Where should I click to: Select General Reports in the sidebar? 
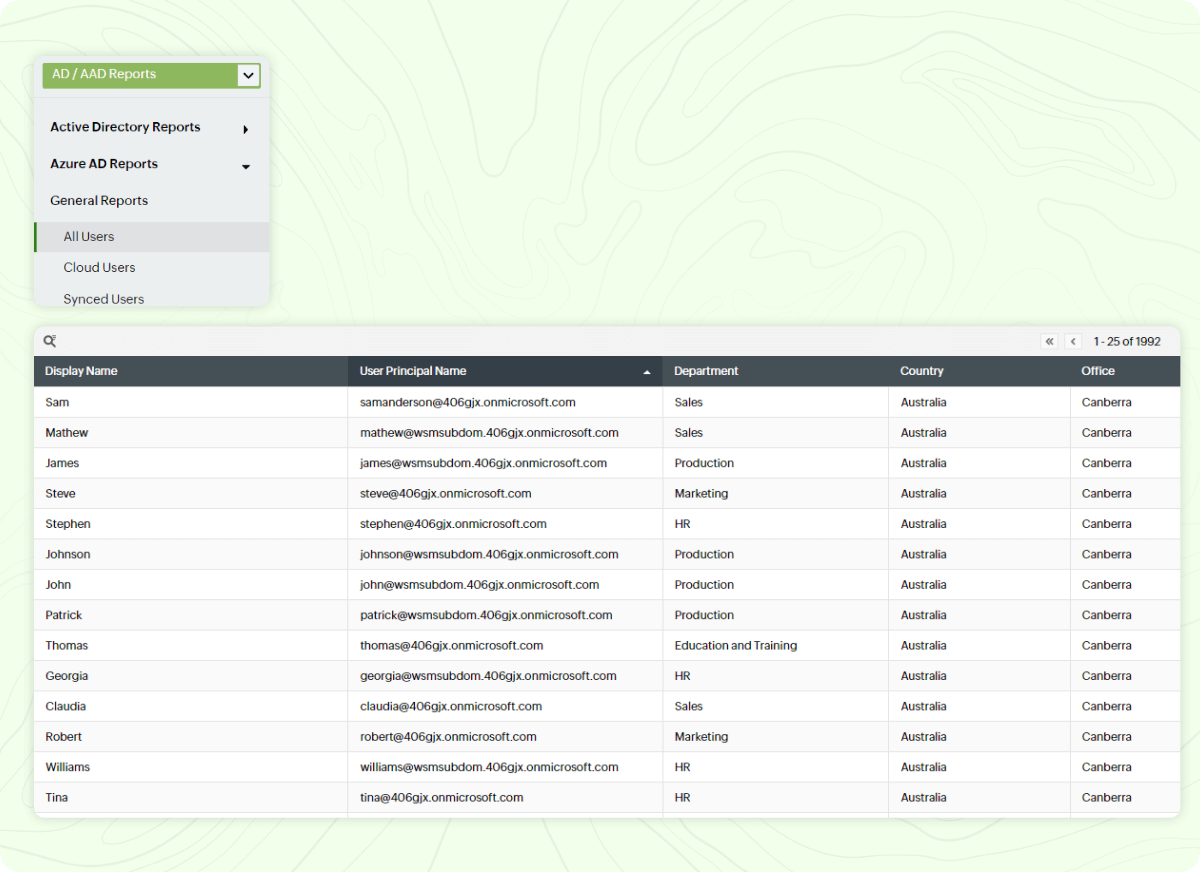(x=98, y=200)
